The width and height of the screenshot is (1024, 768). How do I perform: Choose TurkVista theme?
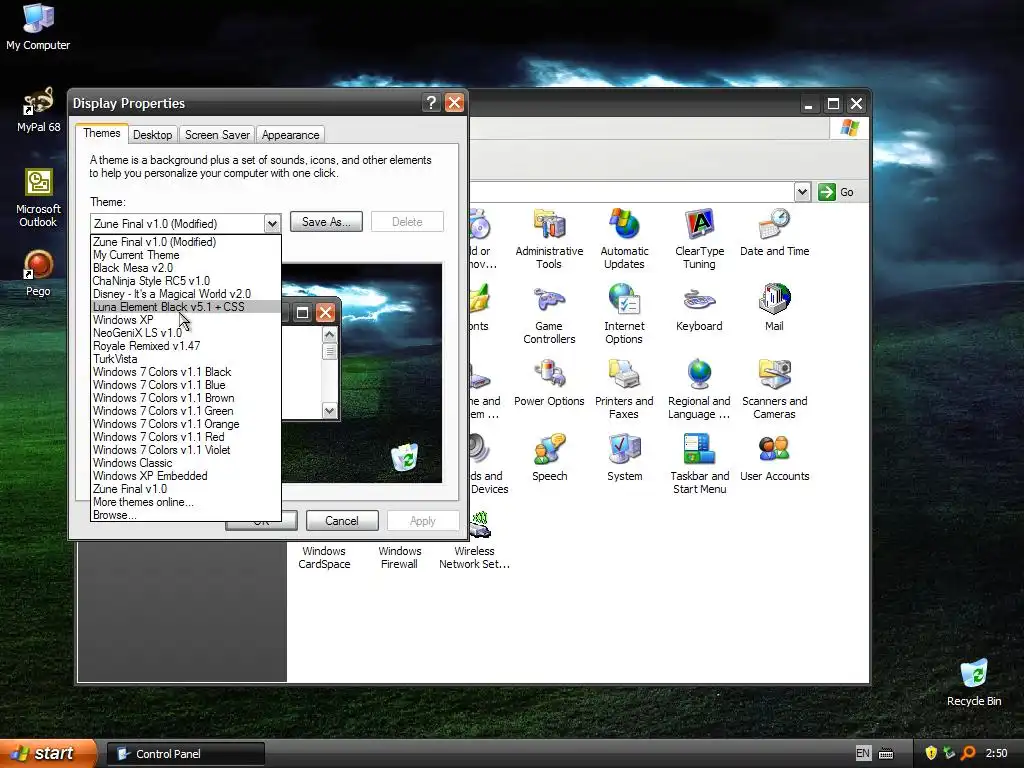[186, 359]
